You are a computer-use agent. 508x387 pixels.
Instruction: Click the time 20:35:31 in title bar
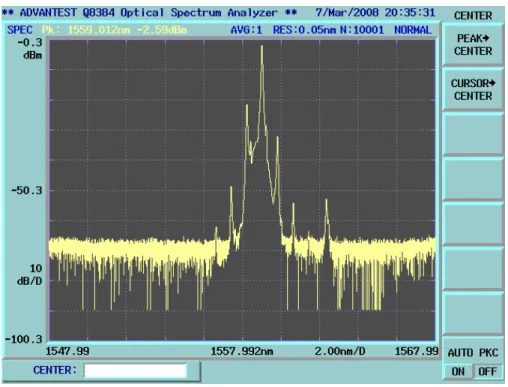(410, 13)
